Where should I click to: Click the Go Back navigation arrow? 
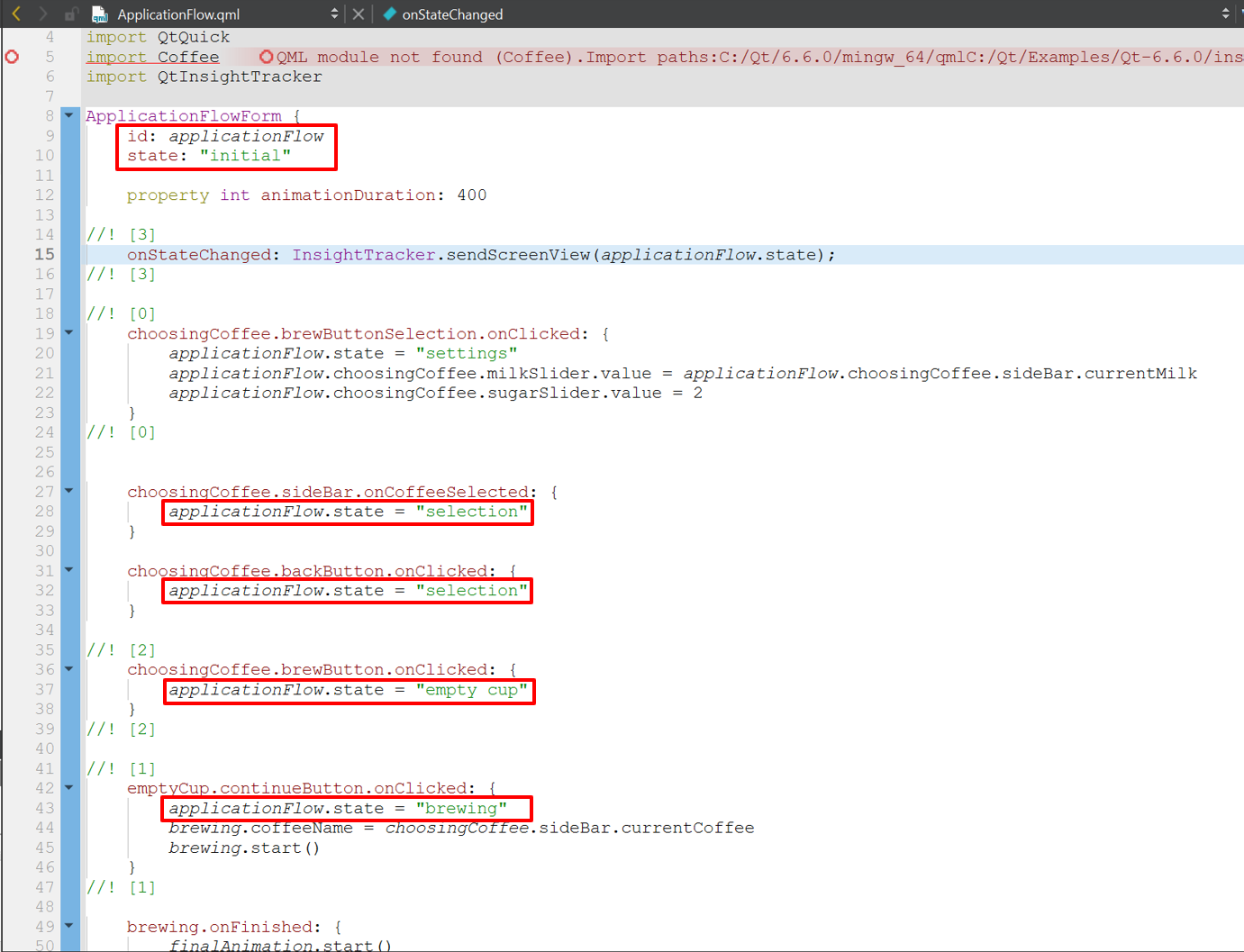pos(16,14)
